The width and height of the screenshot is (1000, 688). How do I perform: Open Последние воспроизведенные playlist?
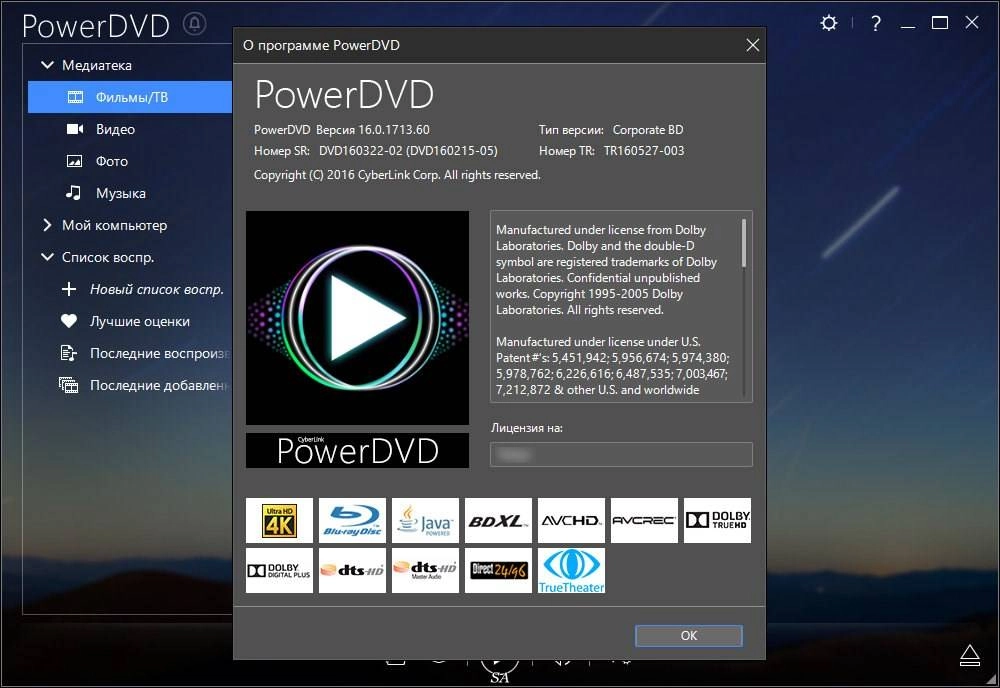159,353
